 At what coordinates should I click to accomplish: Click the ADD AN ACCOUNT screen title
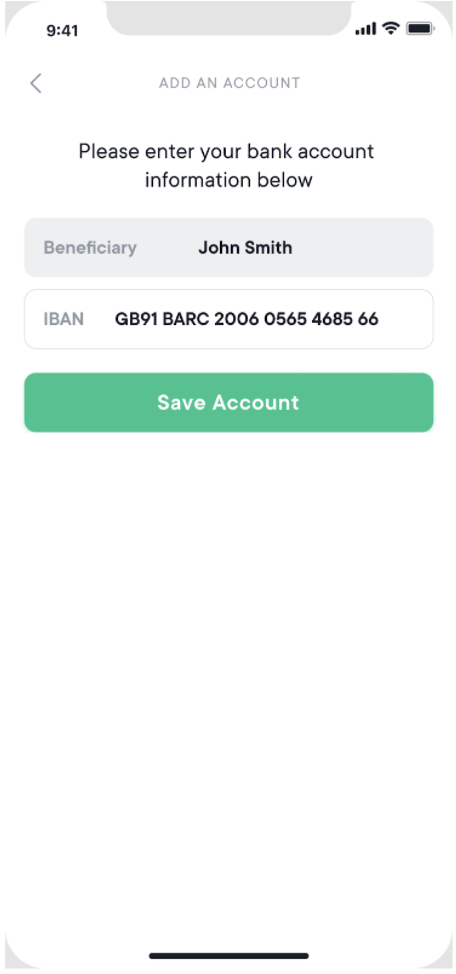click(x=229, y=83)
